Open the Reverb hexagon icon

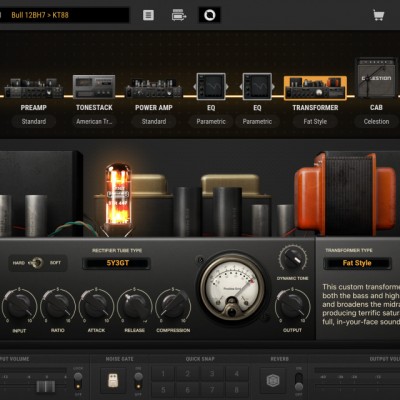click(x=273, y=380)
